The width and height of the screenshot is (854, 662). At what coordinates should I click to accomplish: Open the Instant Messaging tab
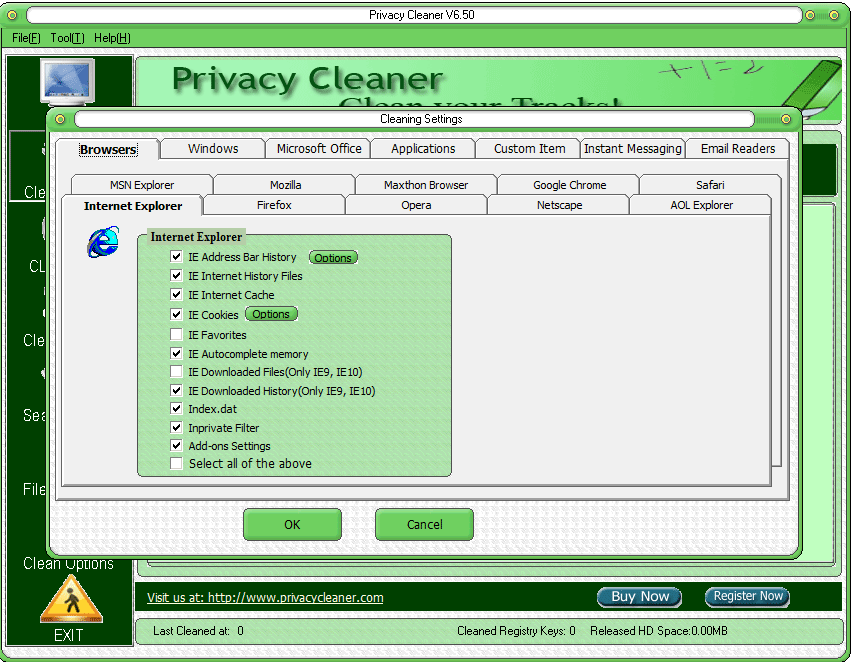point(633,149)
